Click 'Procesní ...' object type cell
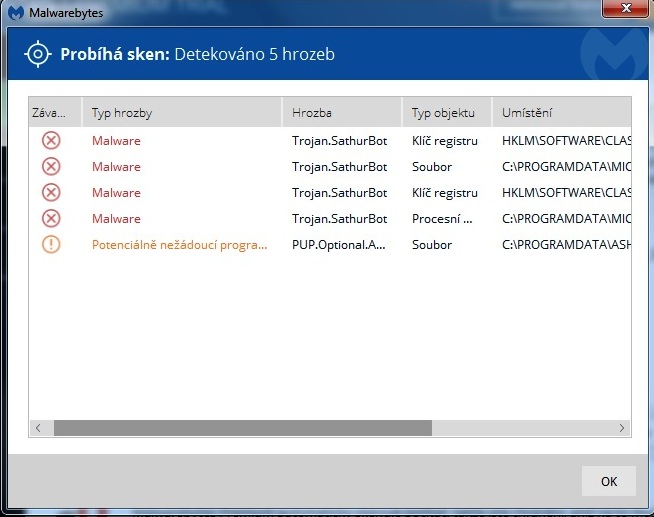The image size is (654, 517). pyautogui.click(x=442, y=219)
